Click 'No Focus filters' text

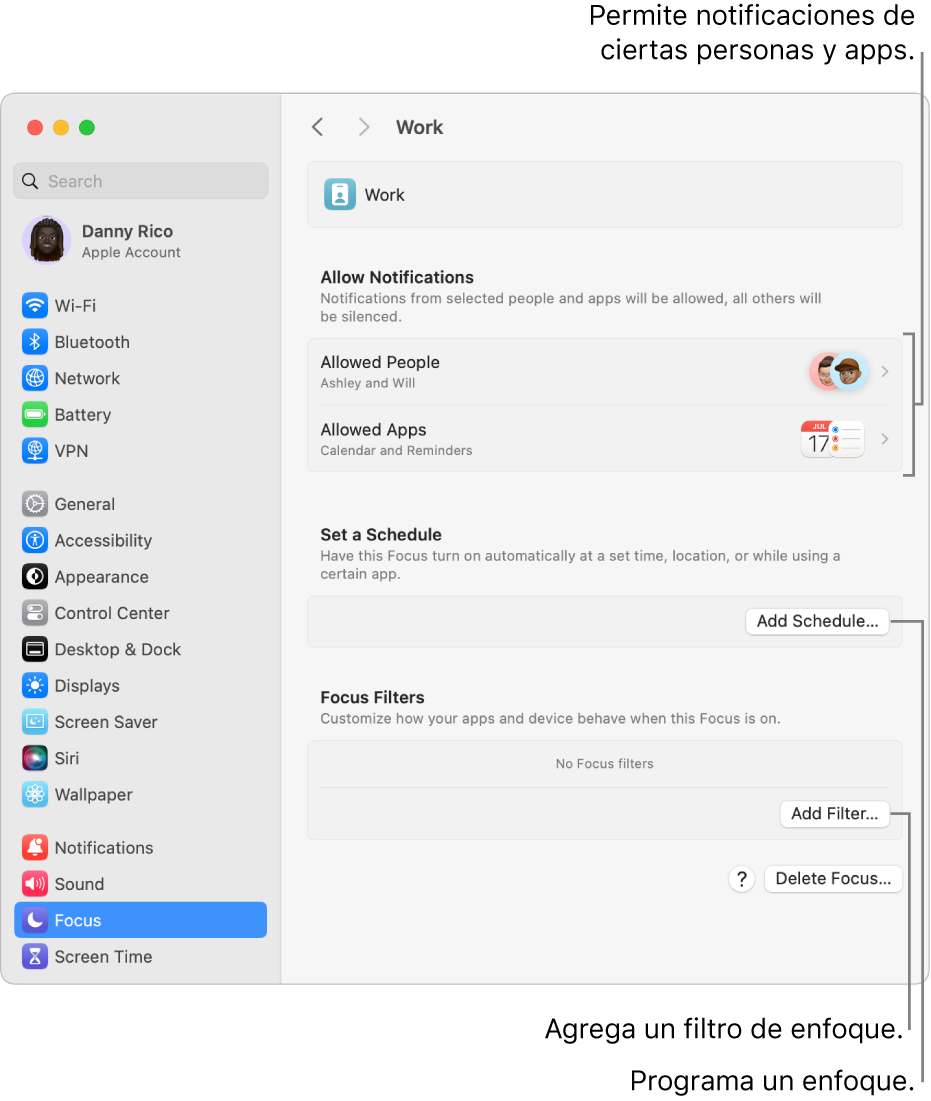[605, 764]
